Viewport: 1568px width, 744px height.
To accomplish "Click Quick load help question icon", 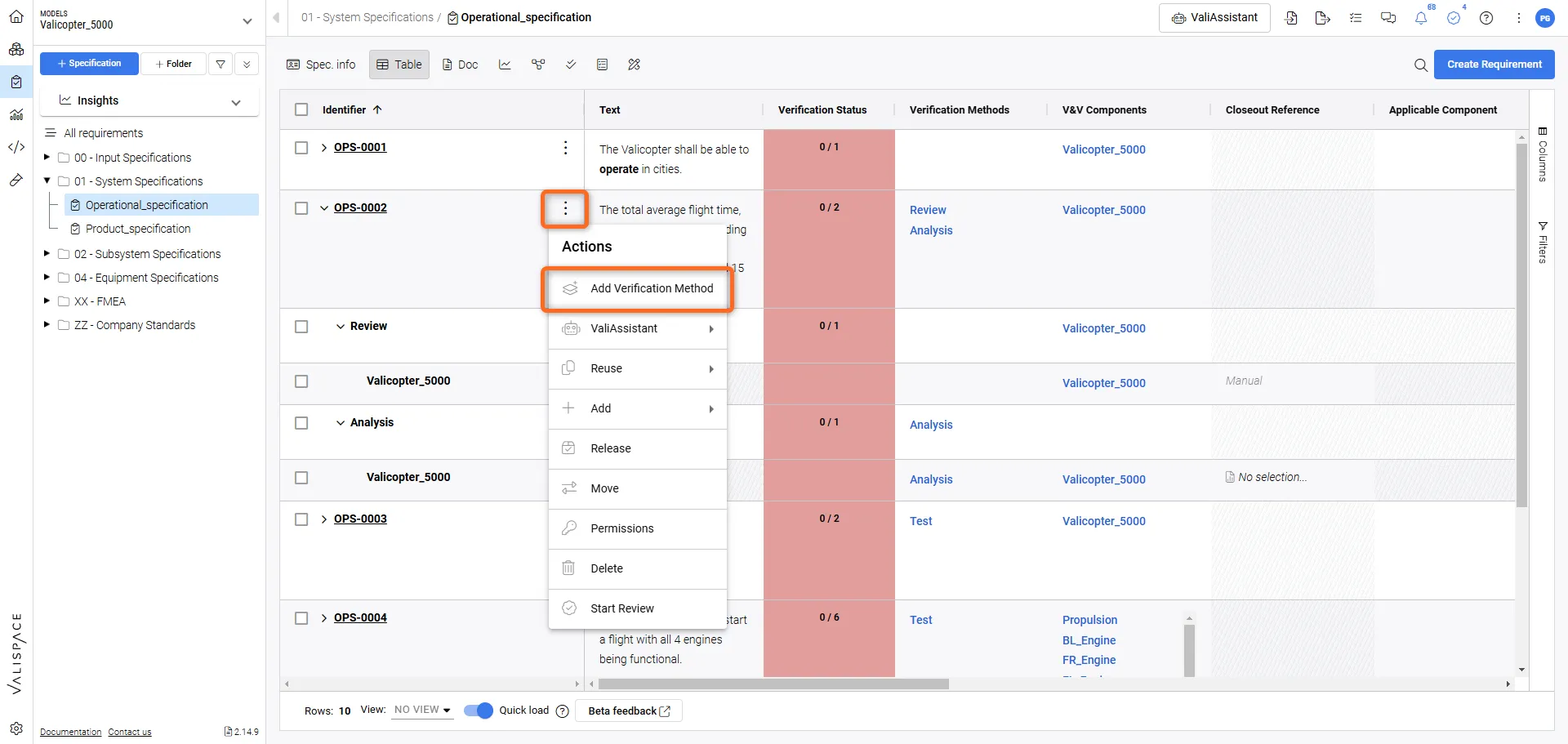I will [x=562, y=711].
